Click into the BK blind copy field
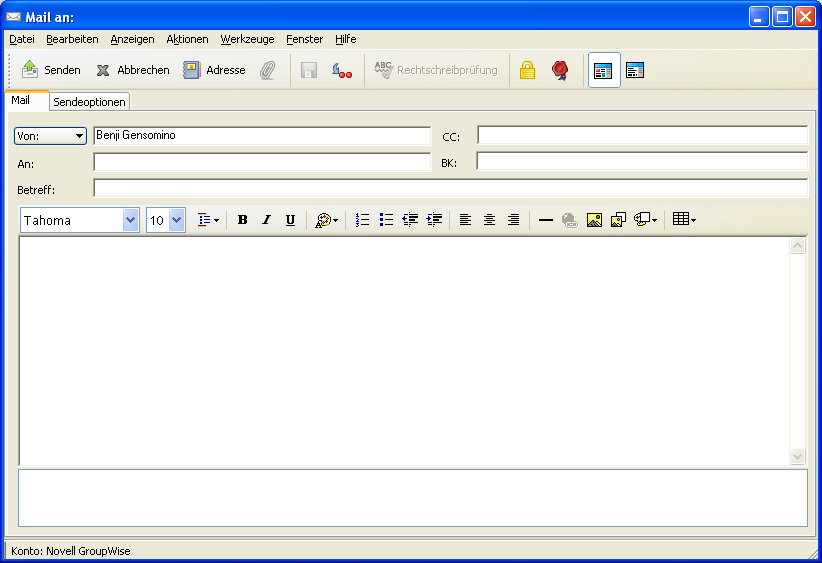822x563 pixels. 642,161
